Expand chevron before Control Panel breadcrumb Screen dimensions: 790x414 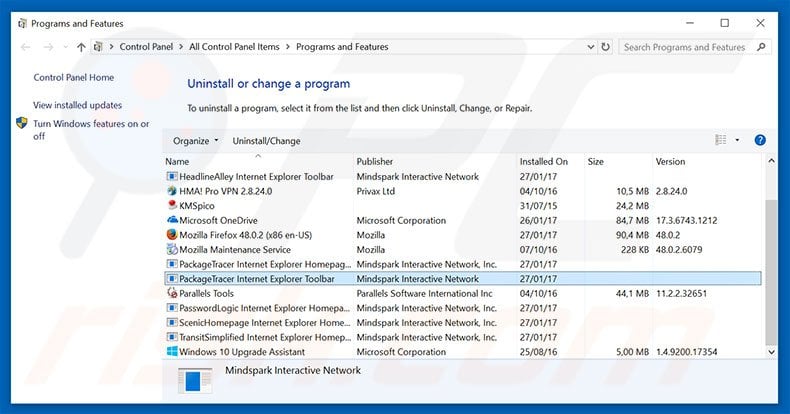111,47
